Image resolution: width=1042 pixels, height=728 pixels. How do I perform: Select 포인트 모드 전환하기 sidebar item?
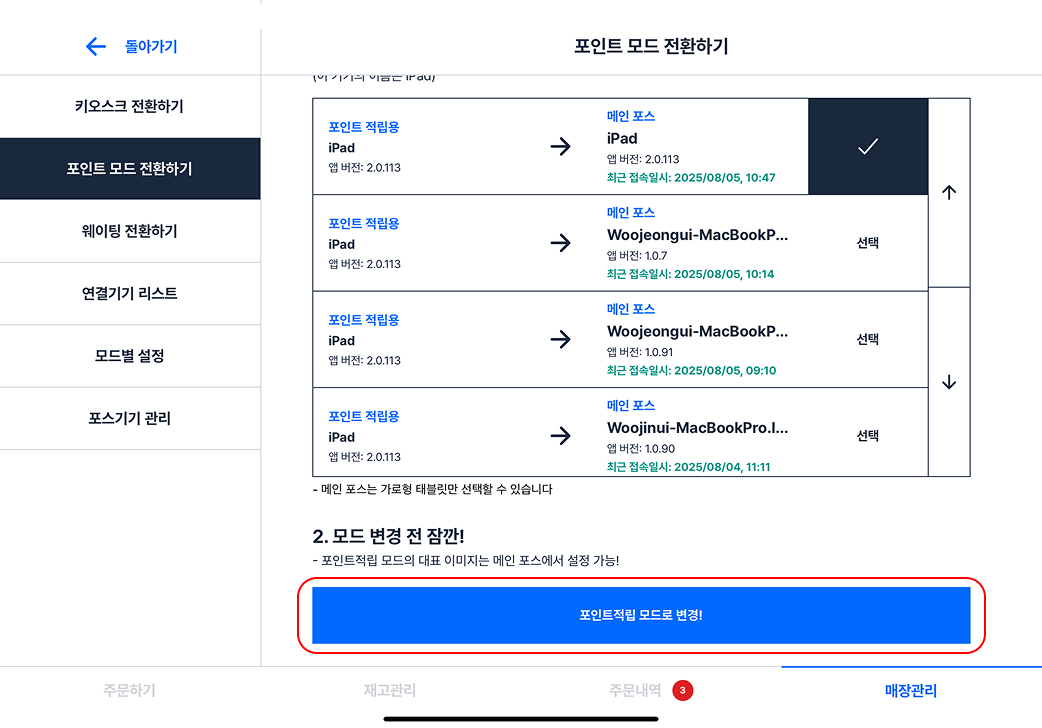pyautogui.click(x=130, y=169)
